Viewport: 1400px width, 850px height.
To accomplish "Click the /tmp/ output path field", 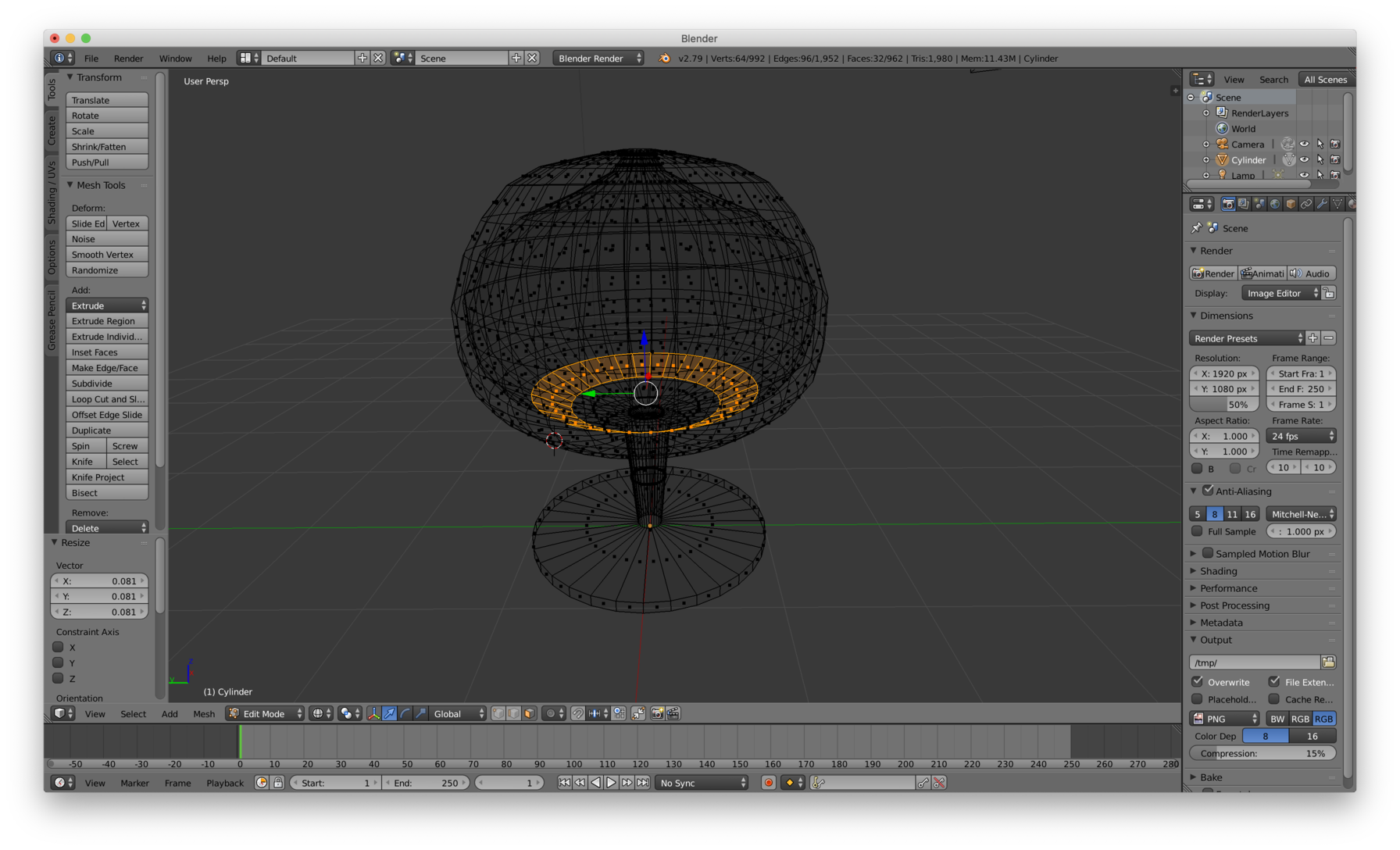I will click(x=1254, y=662).
